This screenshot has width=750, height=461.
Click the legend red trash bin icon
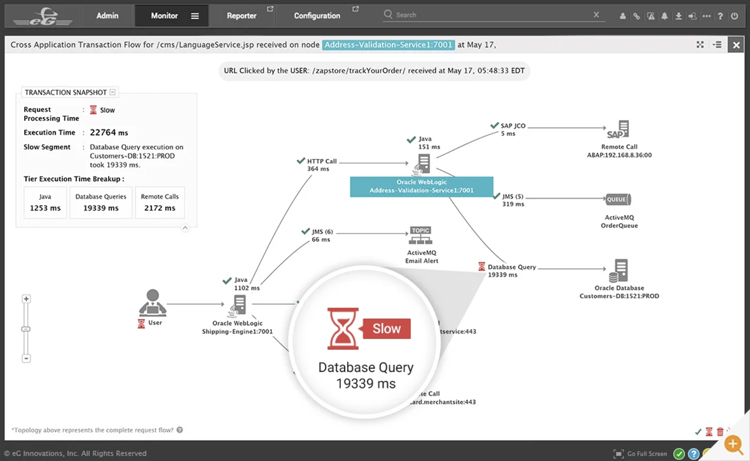pos(720,432)
